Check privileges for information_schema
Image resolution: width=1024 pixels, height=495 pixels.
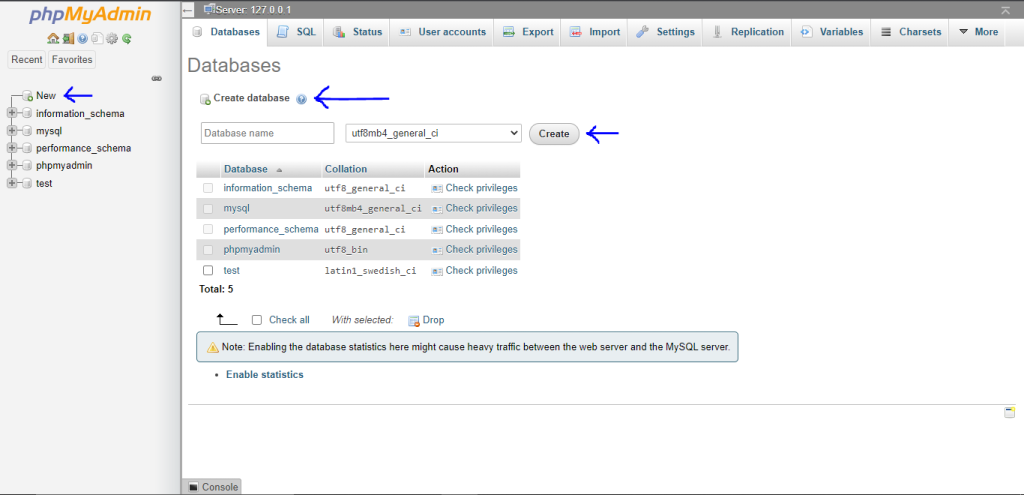tap(474, 188)
